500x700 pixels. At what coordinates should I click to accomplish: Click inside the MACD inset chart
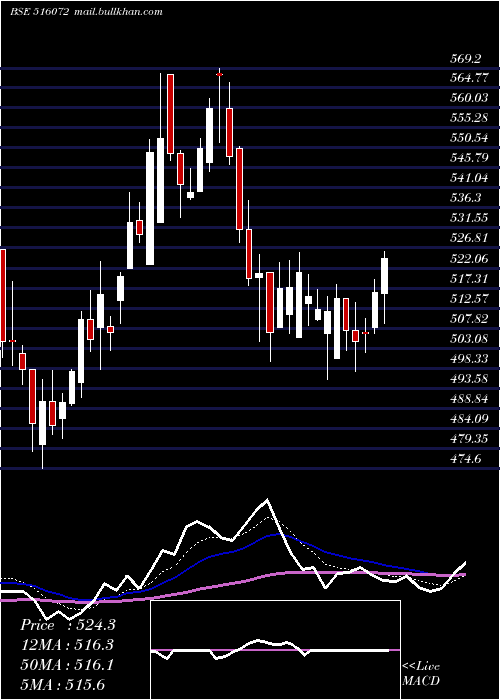[x=275, y=650]
